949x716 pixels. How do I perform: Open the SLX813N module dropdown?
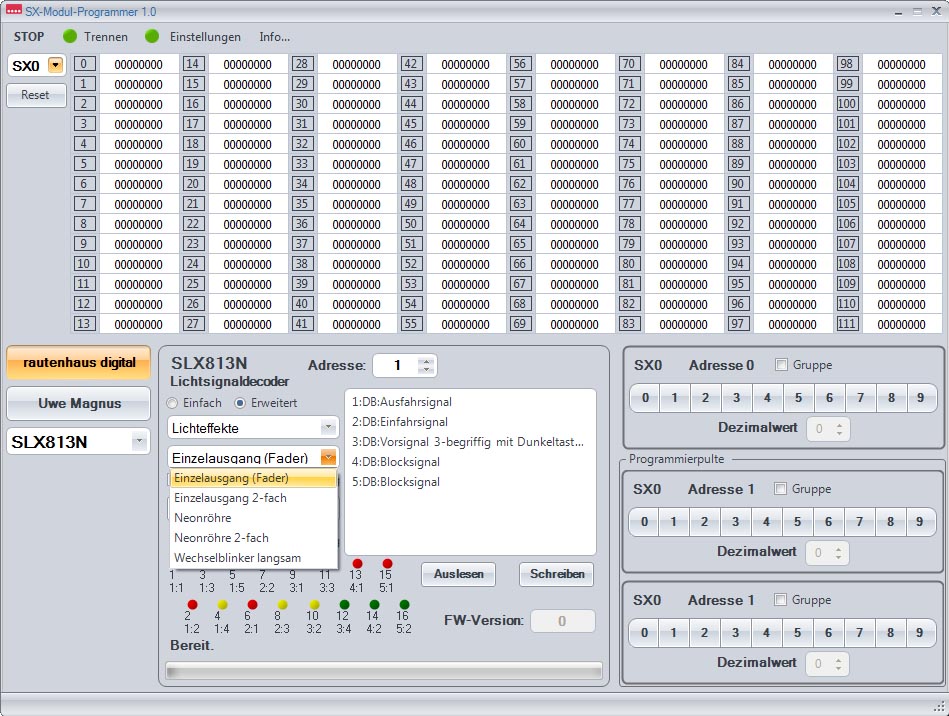138,442
